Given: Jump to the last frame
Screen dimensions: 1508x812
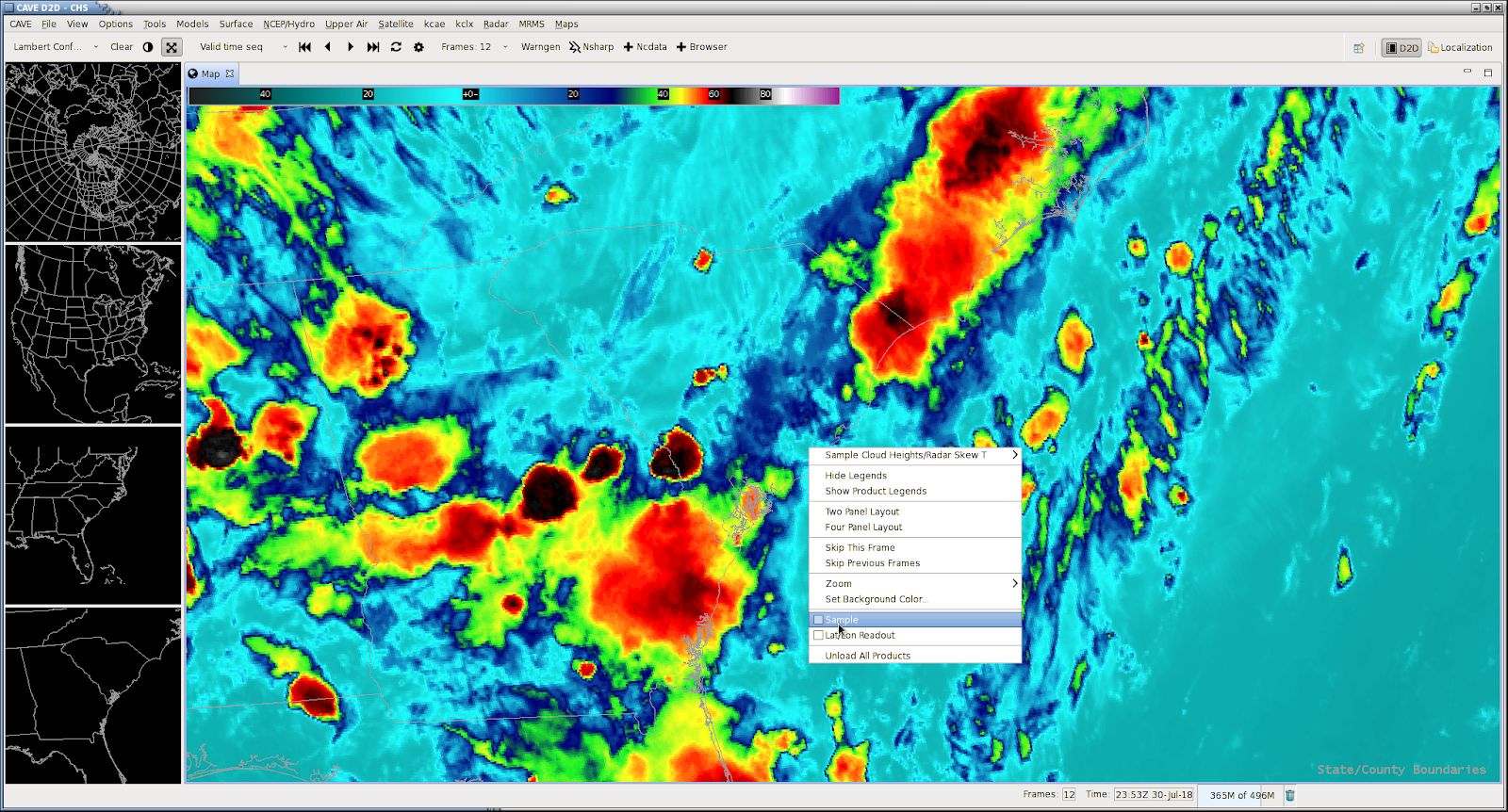Looking at the screenshot, I should [373, 47].
